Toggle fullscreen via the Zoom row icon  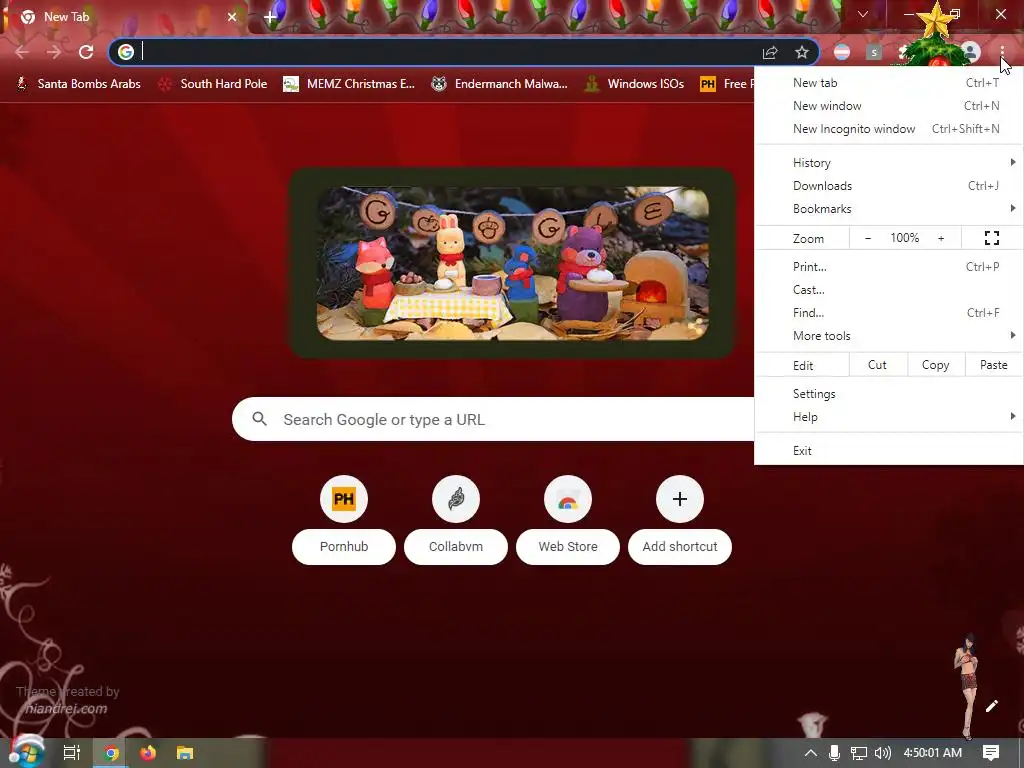pyautogui.click(x=991, y=238)
